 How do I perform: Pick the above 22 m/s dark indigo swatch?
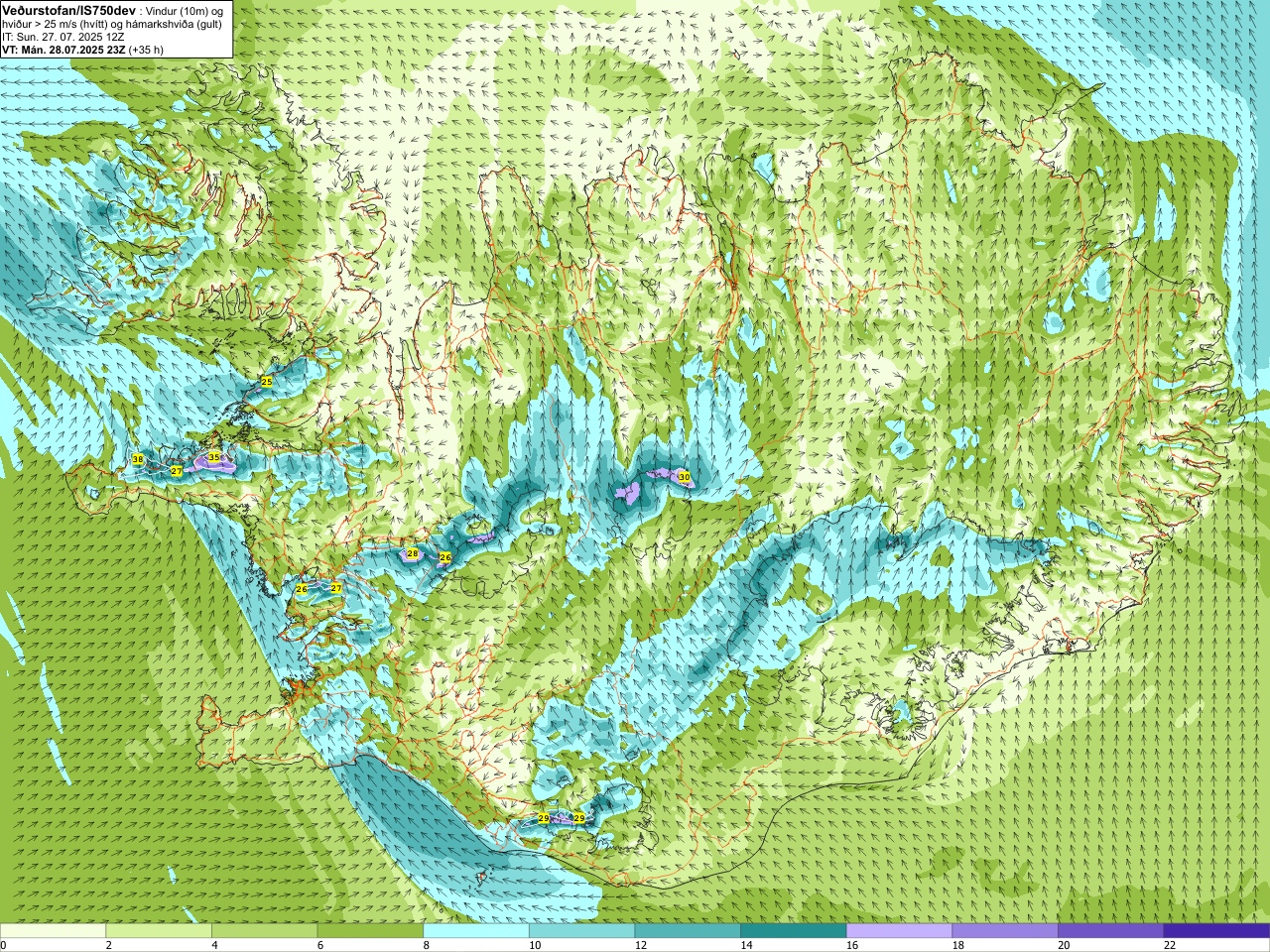tap(1216, 931)
